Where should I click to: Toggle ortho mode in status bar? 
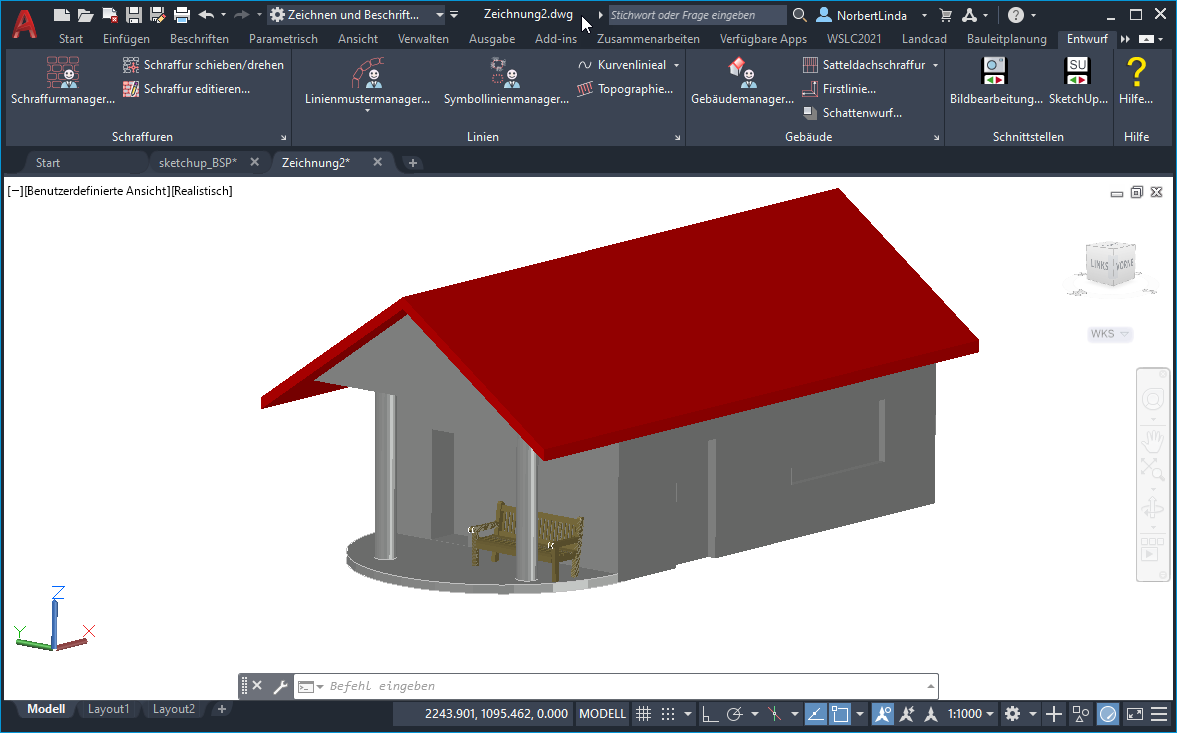point(710,714)
